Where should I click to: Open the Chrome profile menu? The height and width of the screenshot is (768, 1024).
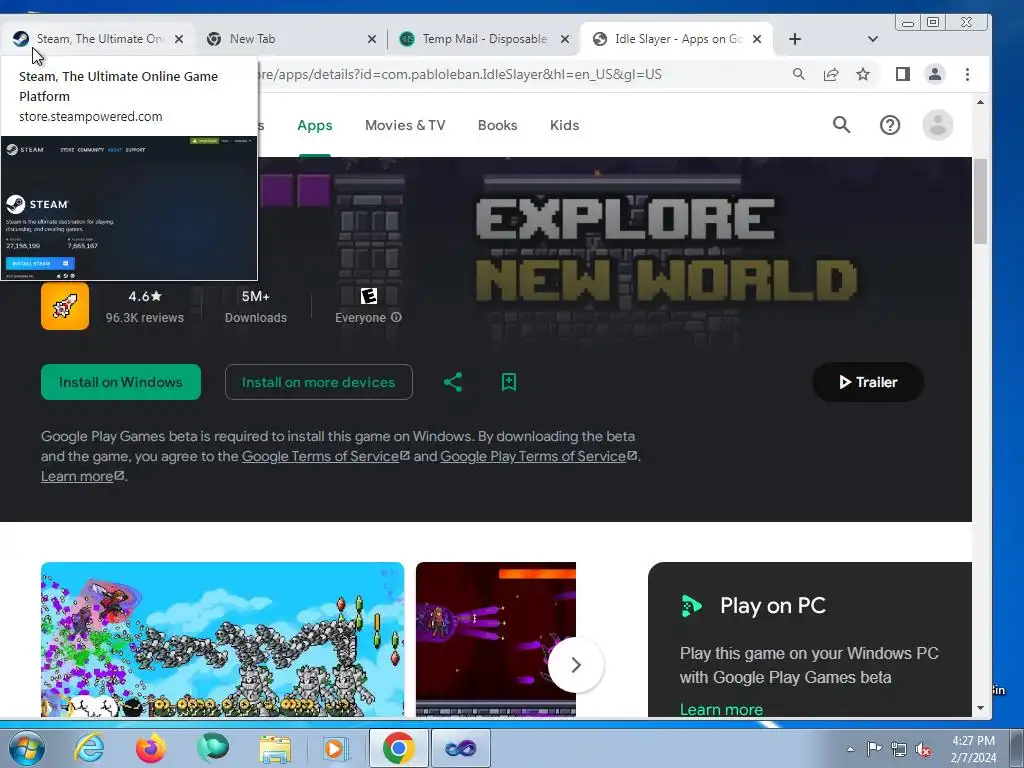point(935,74)
